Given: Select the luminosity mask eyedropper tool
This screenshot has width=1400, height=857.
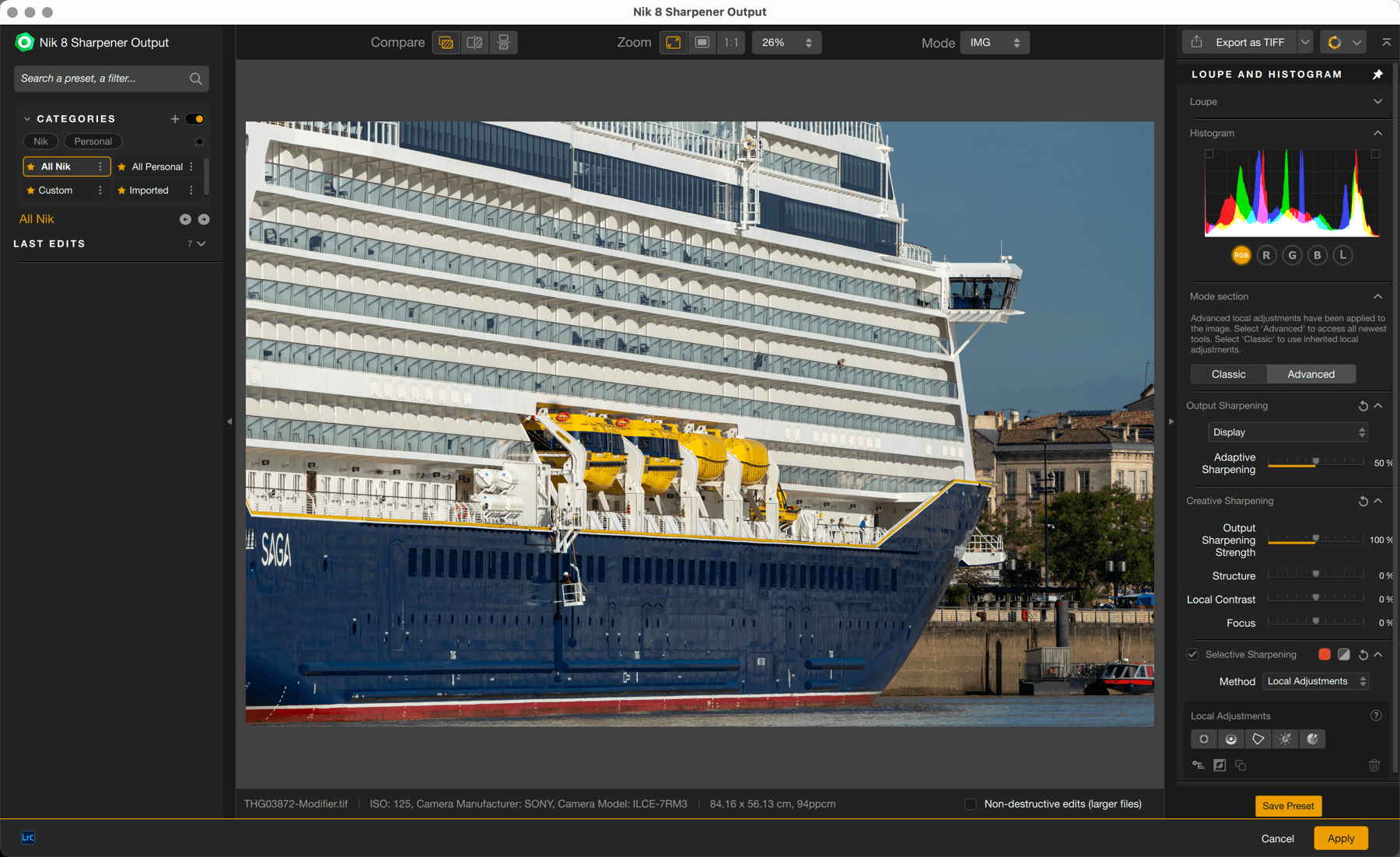Looking at the screenshot, I should tap(1286, 739).
